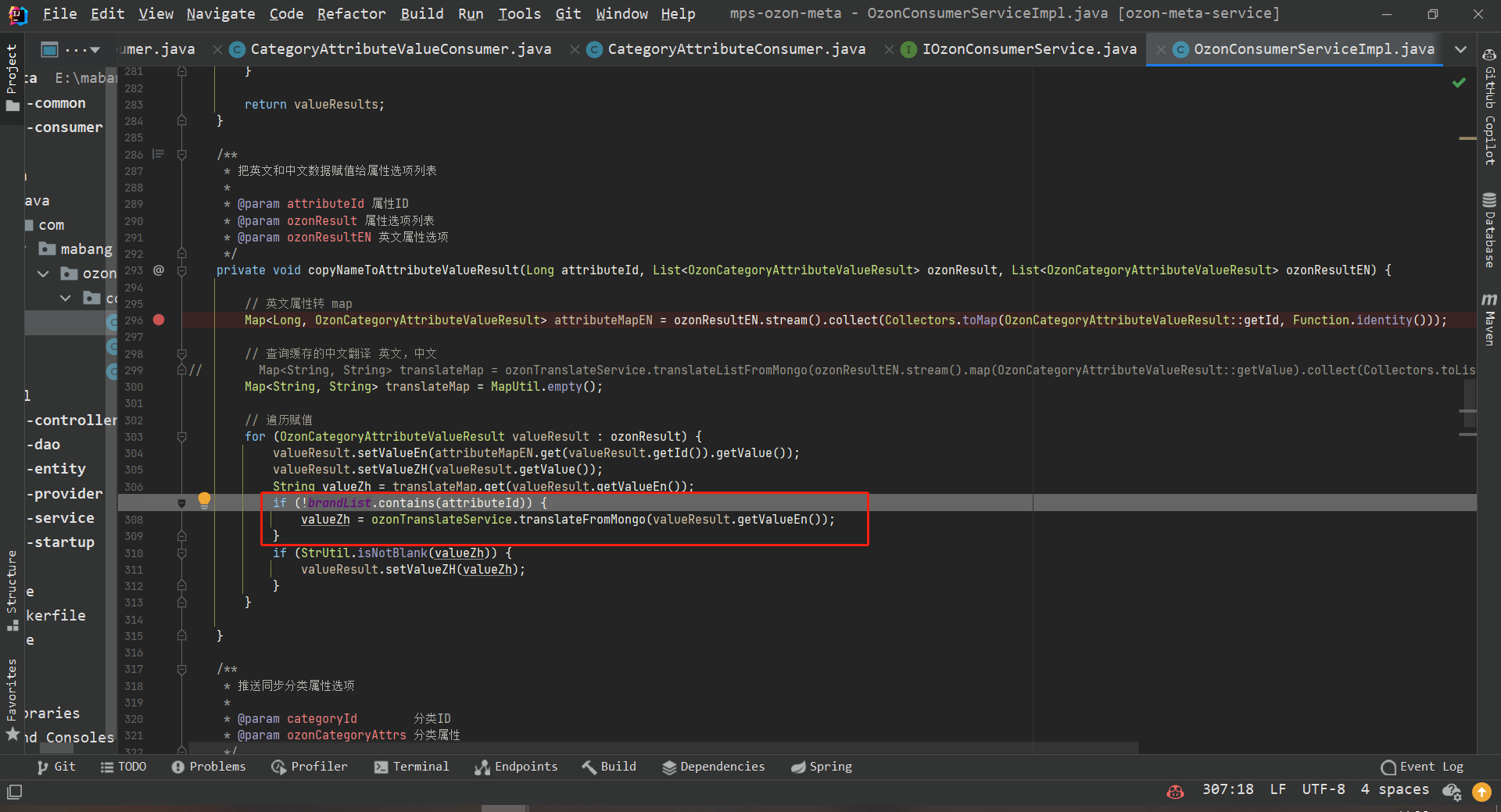The image size is (1501, 812).
Task: Open the Refactor menu
Action: click(351, 13)
